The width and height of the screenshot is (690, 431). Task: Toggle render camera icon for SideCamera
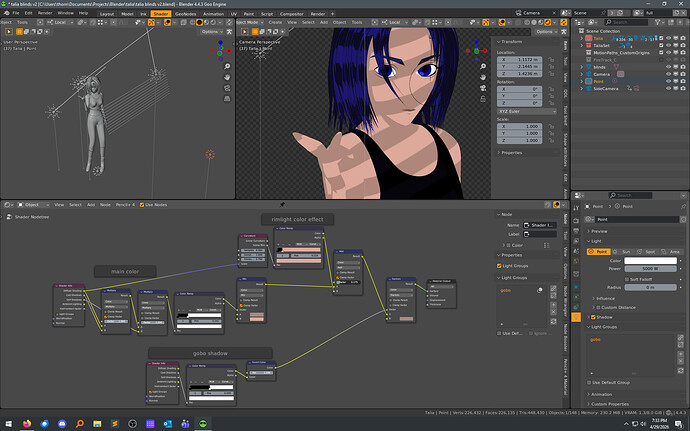click(x=683, y=88)
